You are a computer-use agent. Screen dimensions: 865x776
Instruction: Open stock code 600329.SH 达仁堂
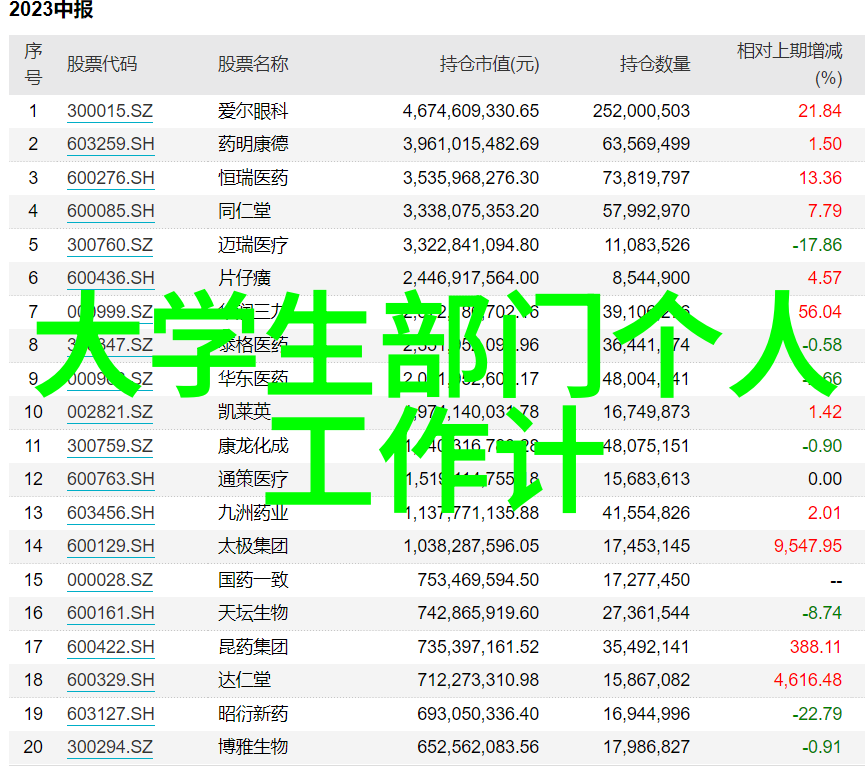click(x=111, y=680)
